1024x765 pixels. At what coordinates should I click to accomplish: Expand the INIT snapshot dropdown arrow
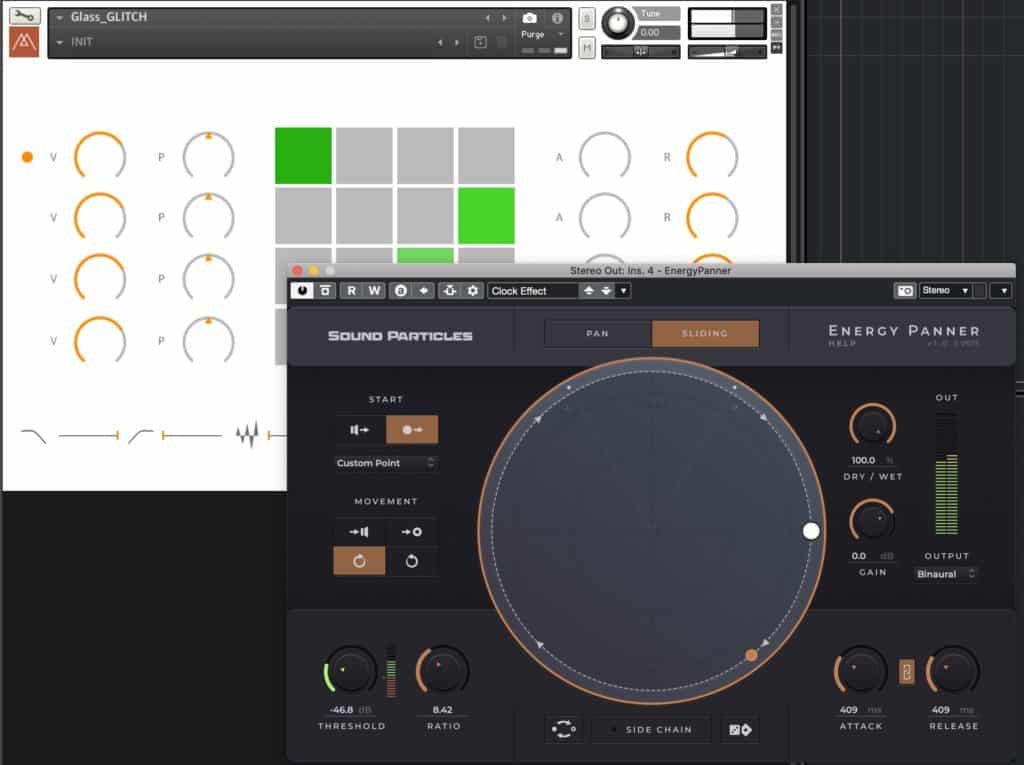pos(59,42)
